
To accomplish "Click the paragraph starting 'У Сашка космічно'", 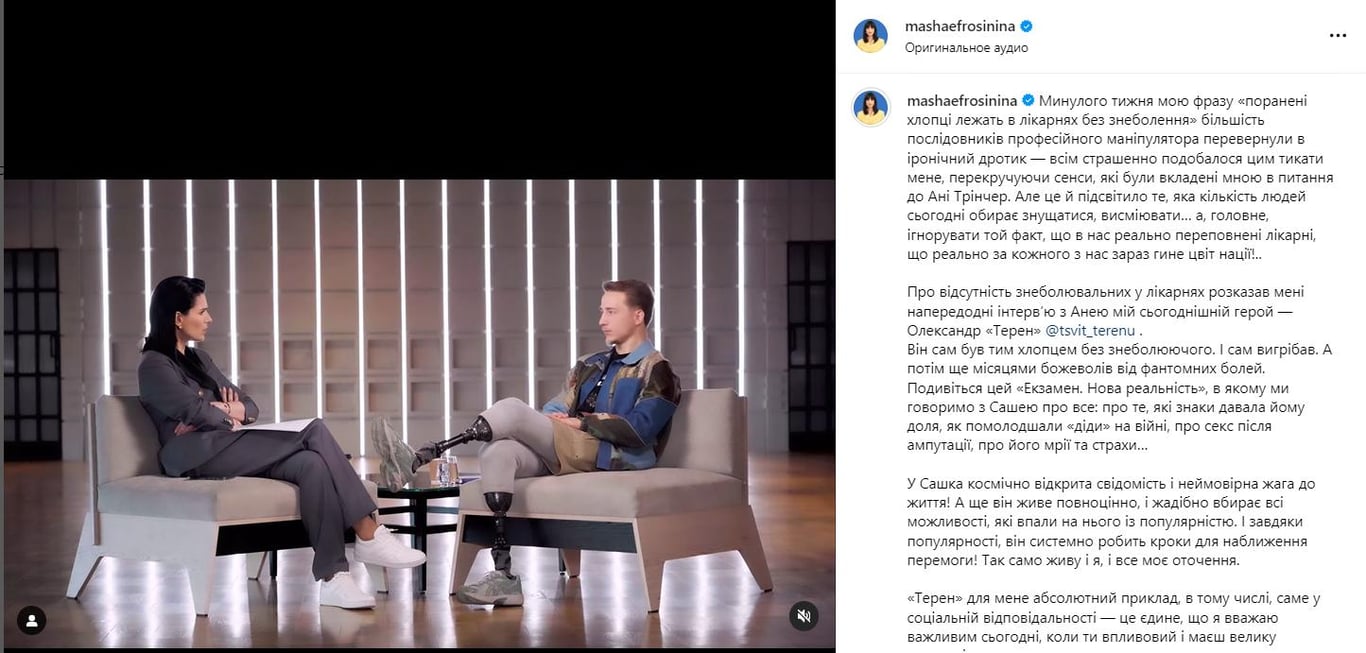I will pos(1120,522).
